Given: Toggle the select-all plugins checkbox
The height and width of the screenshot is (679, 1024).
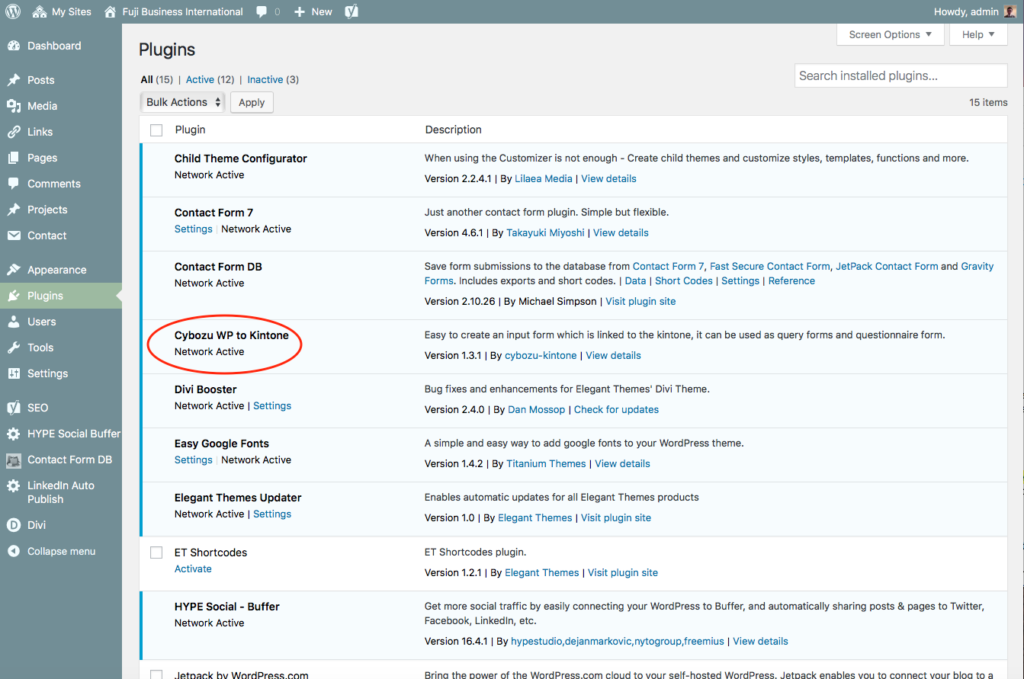Looking at the screenshot, I should click(156, 130).
